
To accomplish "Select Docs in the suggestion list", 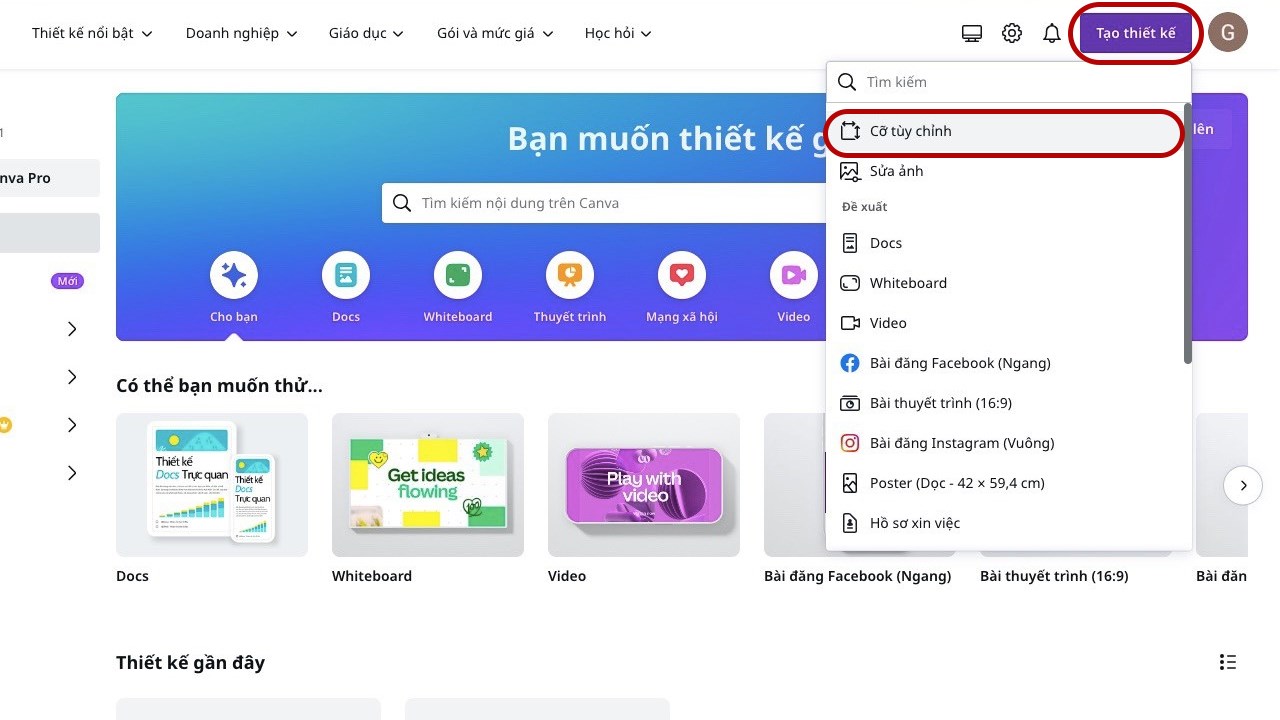I will 1005,243.
